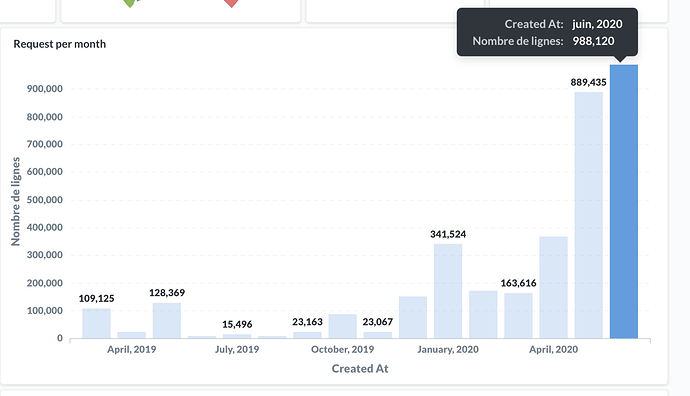Click the 'July, 2019' axis label
Screen dimensions: 690x396
237,349
